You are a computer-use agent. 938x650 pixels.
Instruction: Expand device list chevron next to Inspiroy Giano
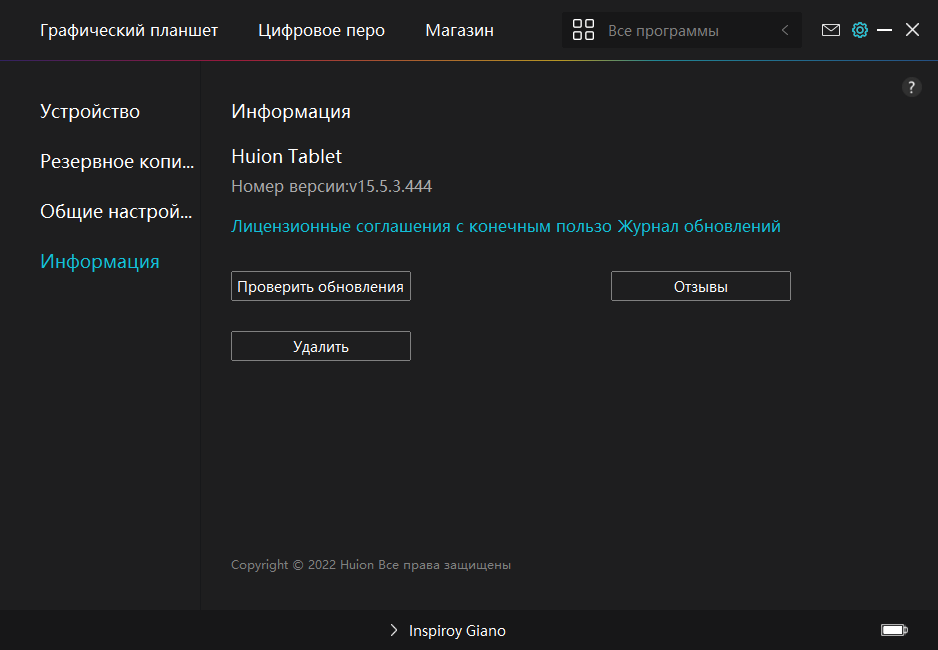point(394,630)
